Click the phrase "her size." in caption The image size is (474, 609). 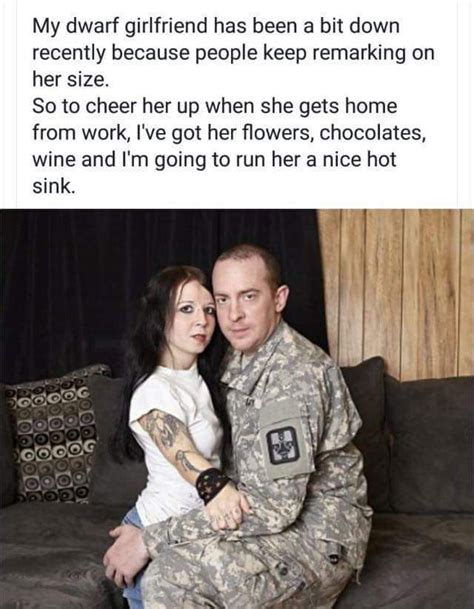(68, 80)
